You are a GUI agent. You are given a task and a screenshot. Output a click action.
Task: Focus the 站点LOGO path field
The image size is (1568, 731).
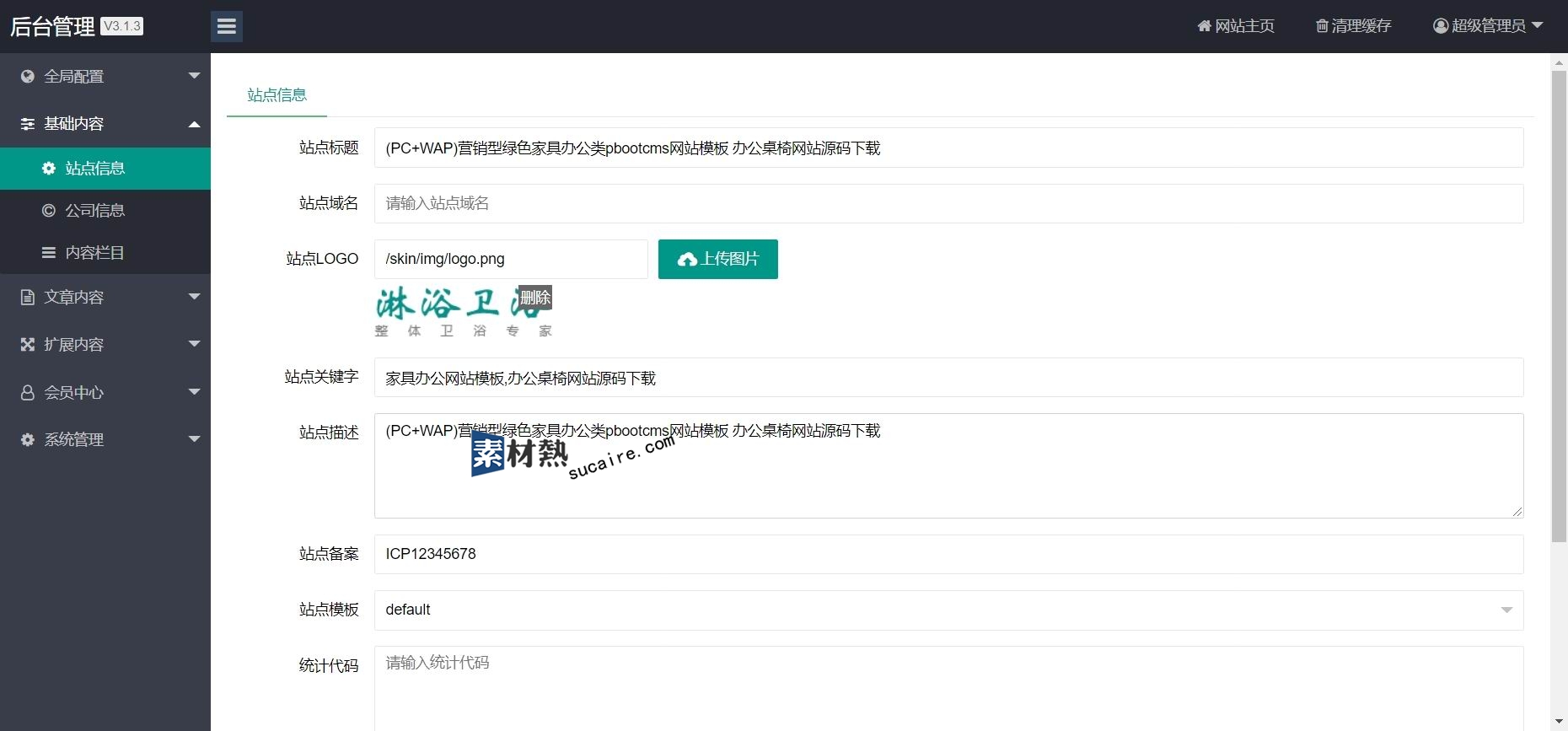pos(511,259)
